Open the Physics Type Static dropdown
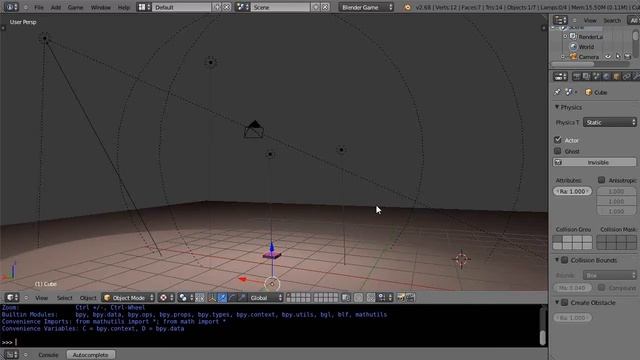Screen dimensions: 640x360 pos(610,122)
